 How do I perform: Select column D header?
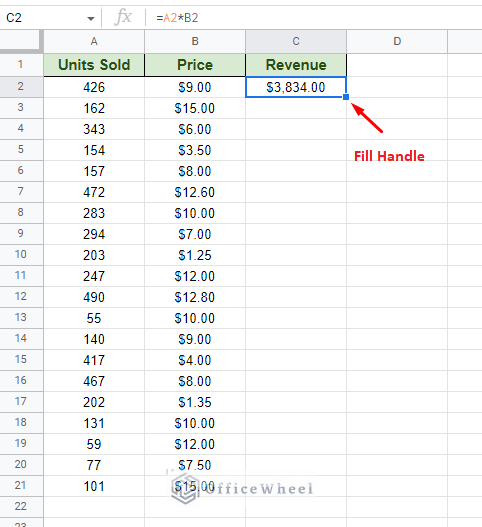[x=397, y=41]
